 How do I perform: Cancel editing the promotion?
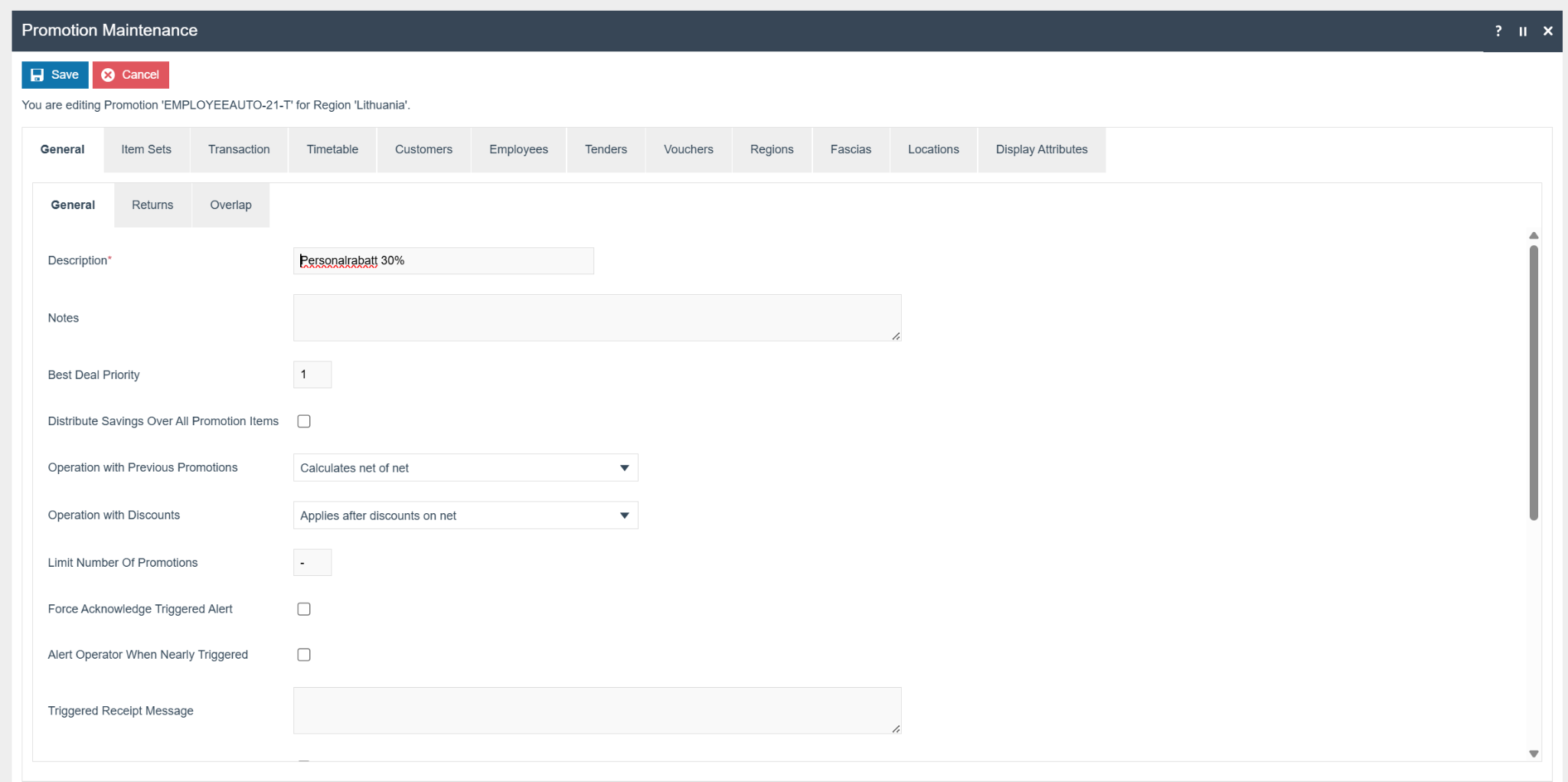[131, 75]
